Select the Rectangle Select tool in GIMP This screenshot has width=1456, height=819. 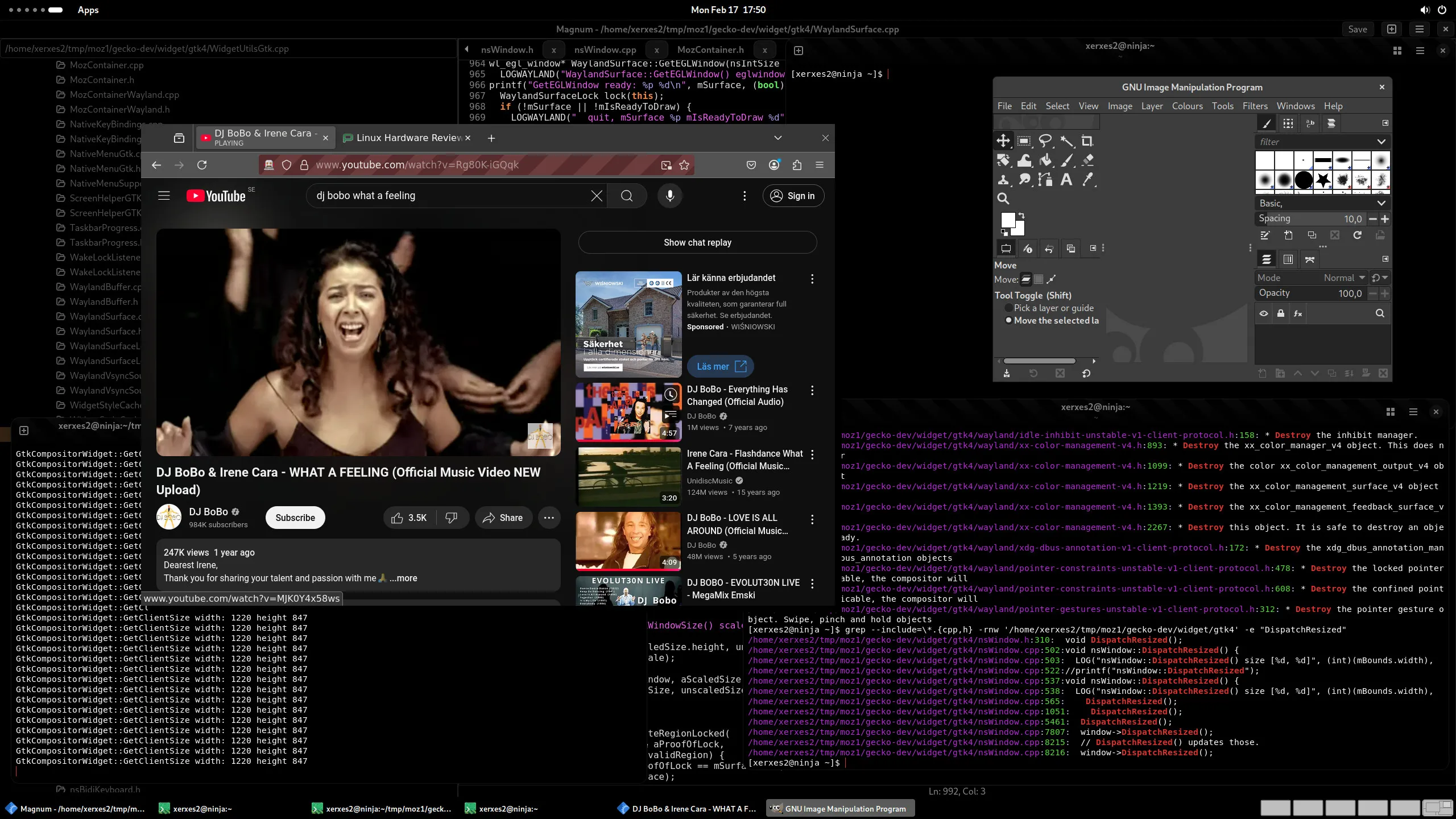1024,140
